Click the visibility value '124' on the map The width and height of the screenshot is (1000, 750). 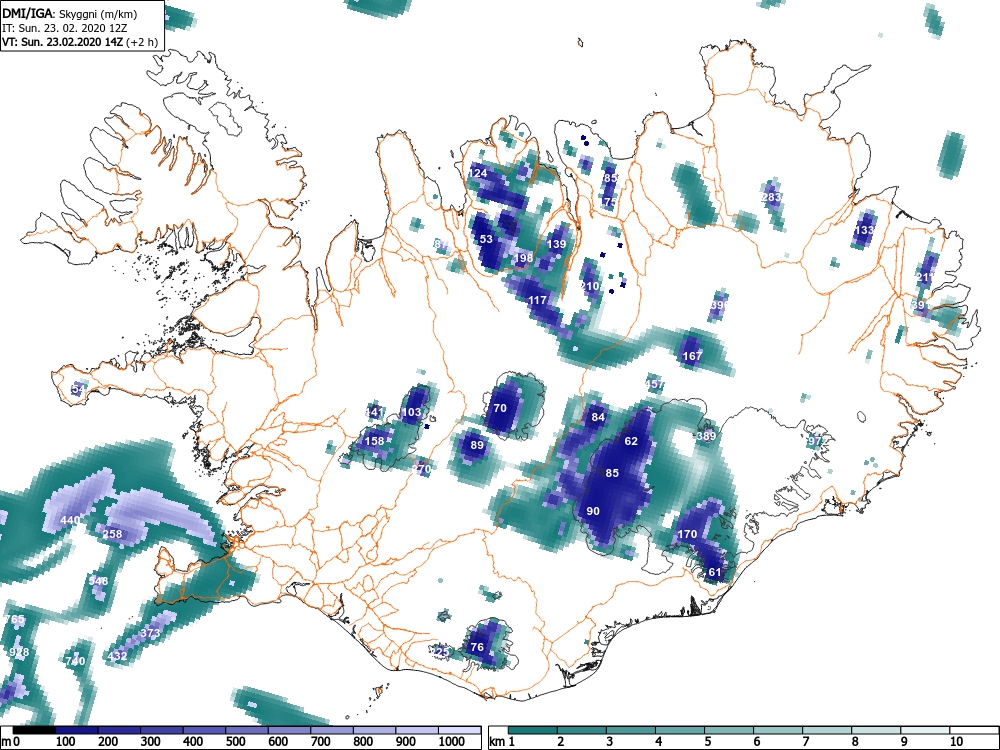pyautogui.click(x=478, y=173)
